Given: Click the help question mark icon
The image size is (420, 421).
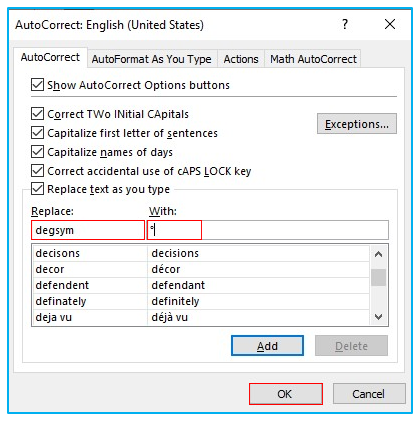Looking at the screenshot, I should tap(345, 24).
